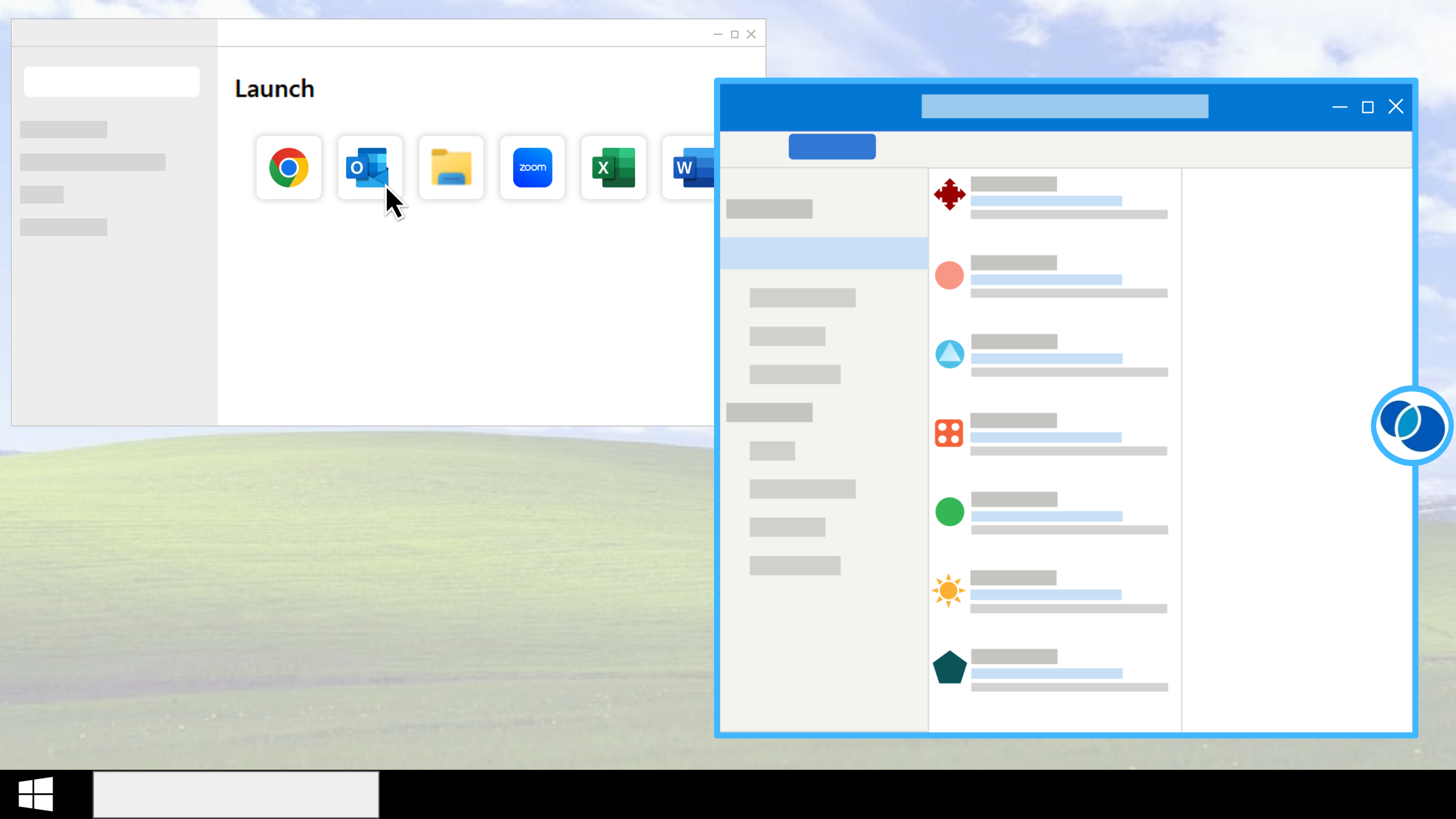Viewport: 1456px width, 819px height.
Task: Open the Windows Start menu
Action: coord(36,794)
